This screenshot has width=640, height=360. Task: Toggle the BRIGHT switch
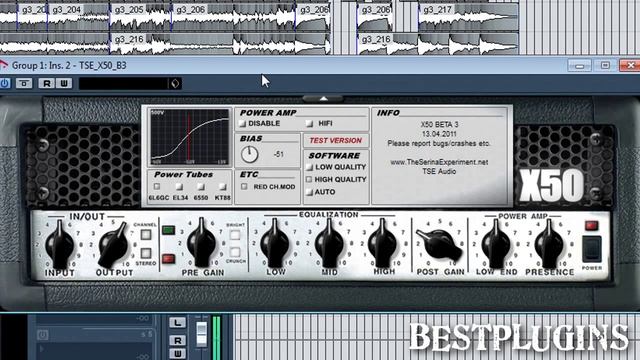coord(235,235)
